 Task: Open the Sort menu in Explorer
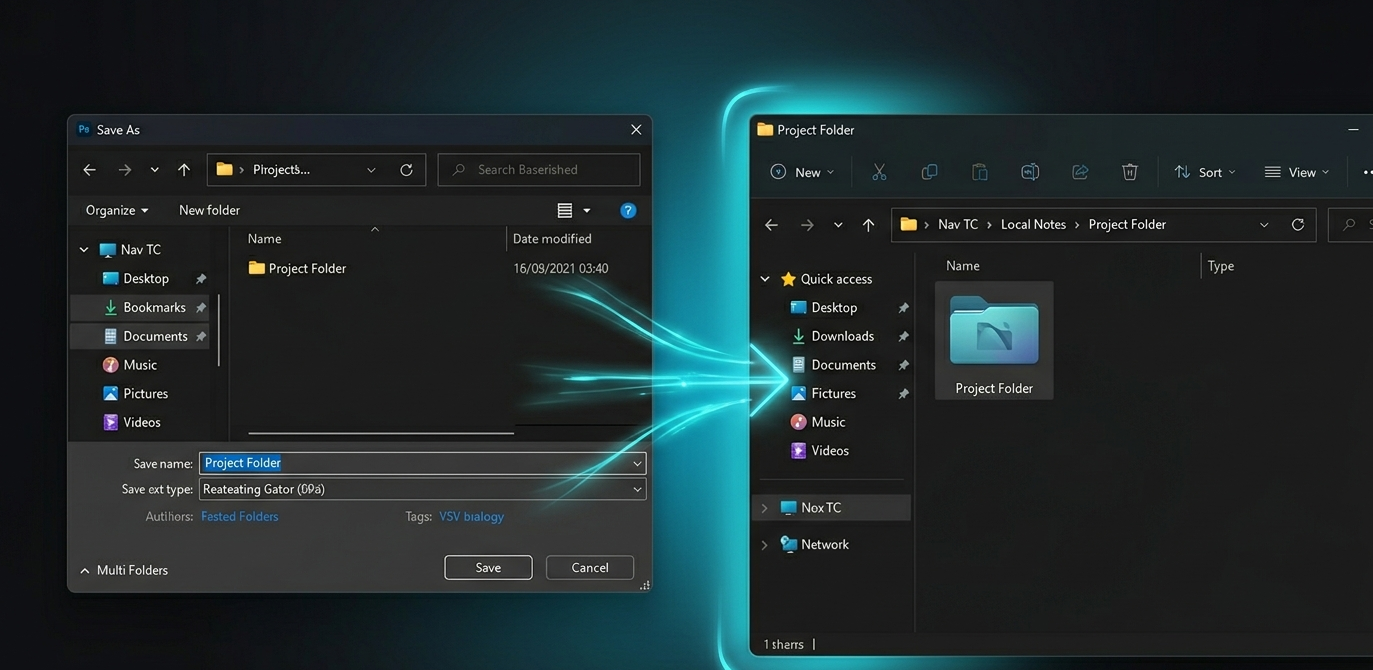point(1204,172)
